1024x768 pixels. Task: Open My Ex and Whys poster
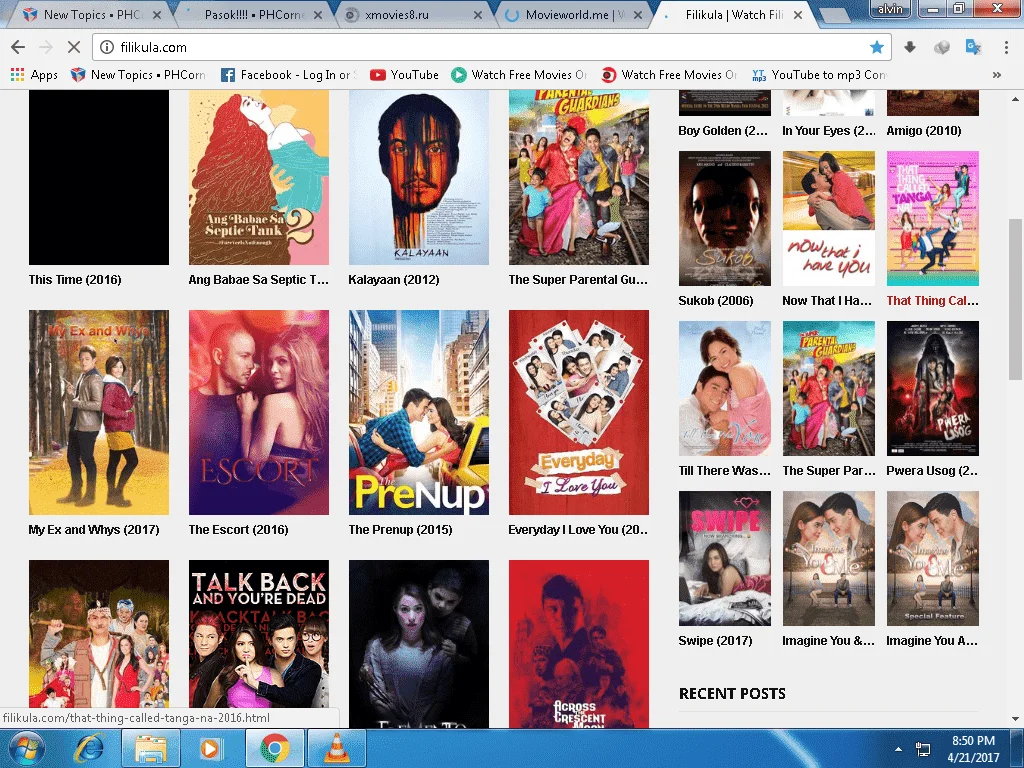coord(99,412)
